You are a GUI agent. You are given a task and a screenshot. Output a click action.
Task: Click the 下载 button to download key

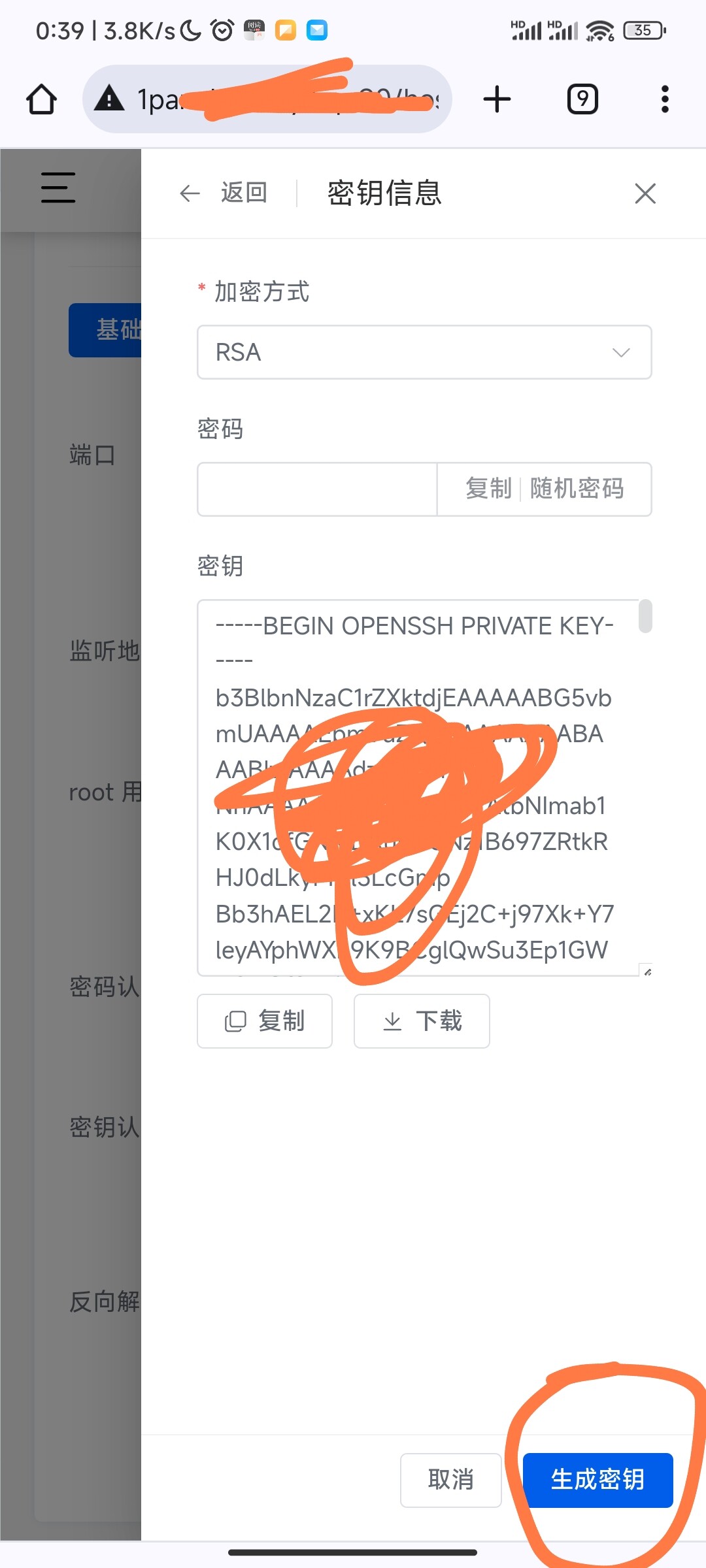pos(422,1021)
